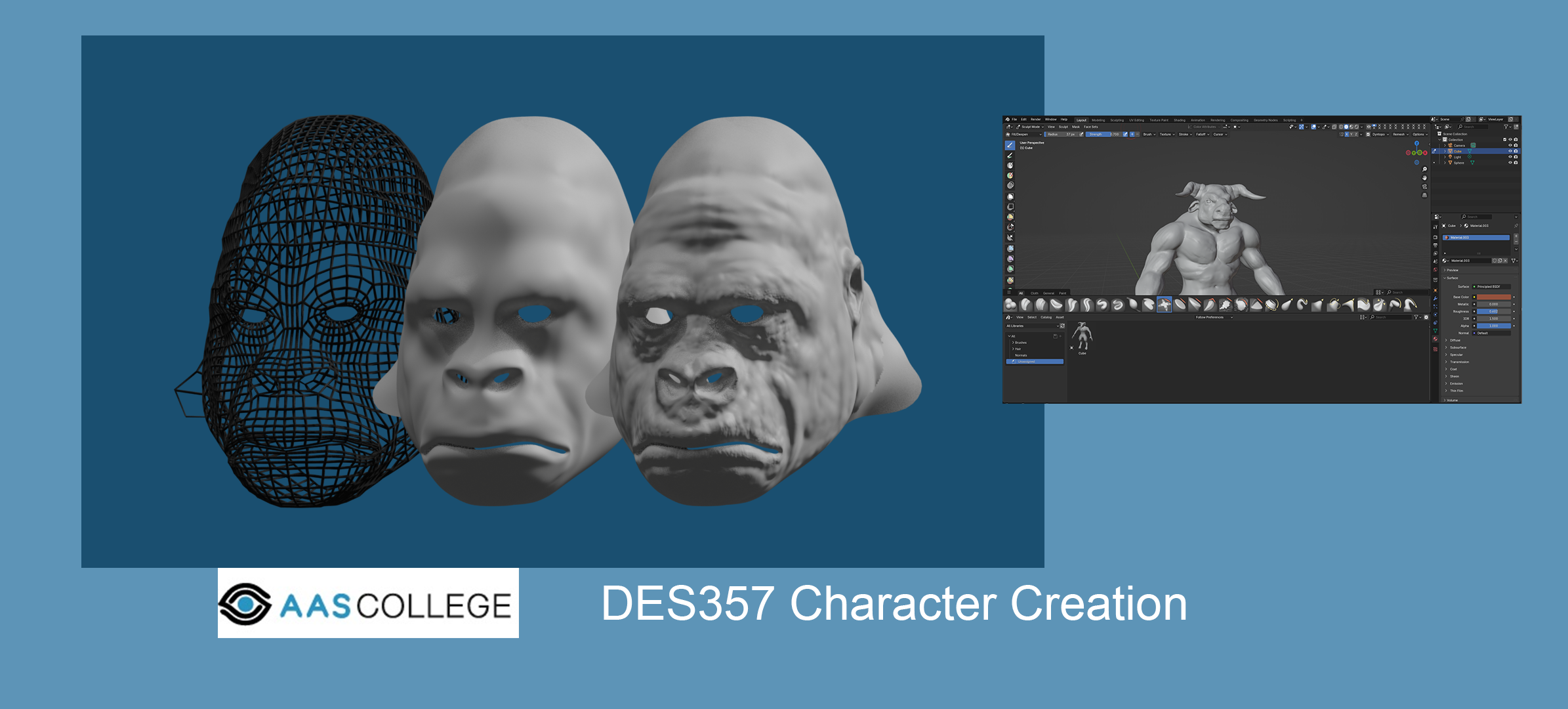Image resolution: width=1568 pixels, height=709 pixels.
Task: Click the unlink material X icon
Action: click(x=1505, y=261)
